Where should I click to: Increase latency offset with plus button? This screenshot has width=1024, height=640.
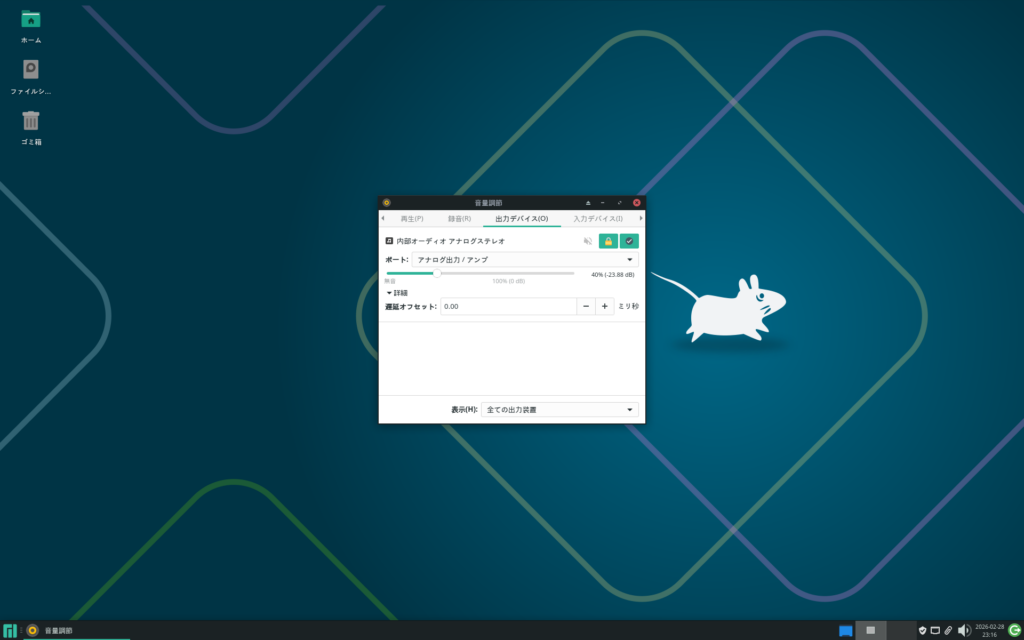(604, 307)
